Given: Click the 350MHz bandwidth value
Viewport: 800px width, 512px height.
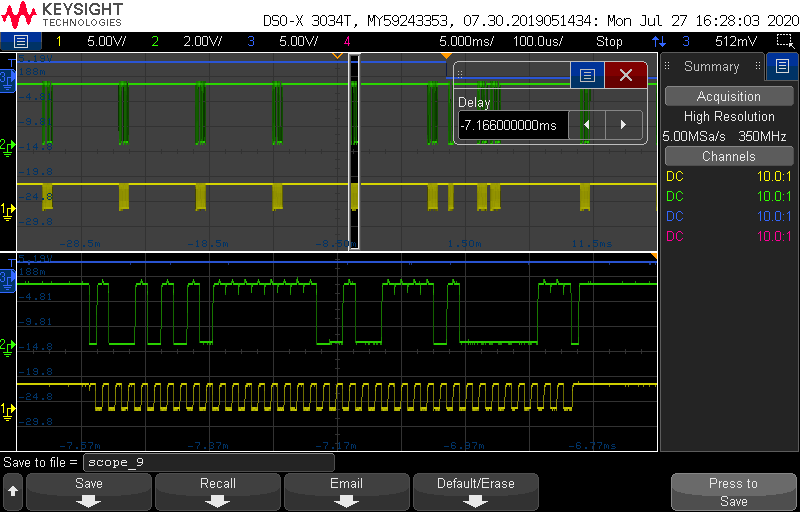Looking at the screenshot, I should point(762,137).
